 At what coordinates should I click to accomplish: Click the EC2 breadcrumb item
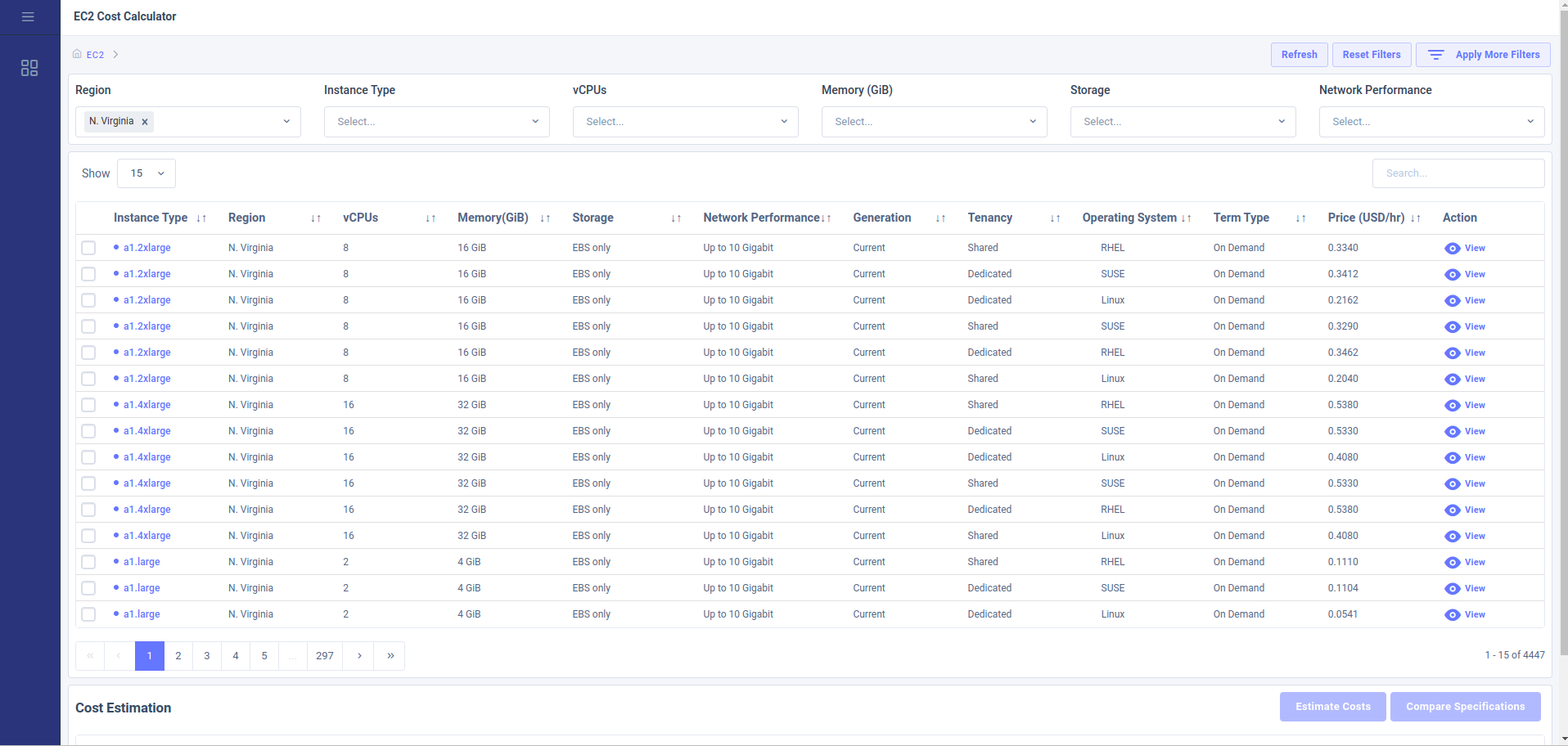pos(96,54)
